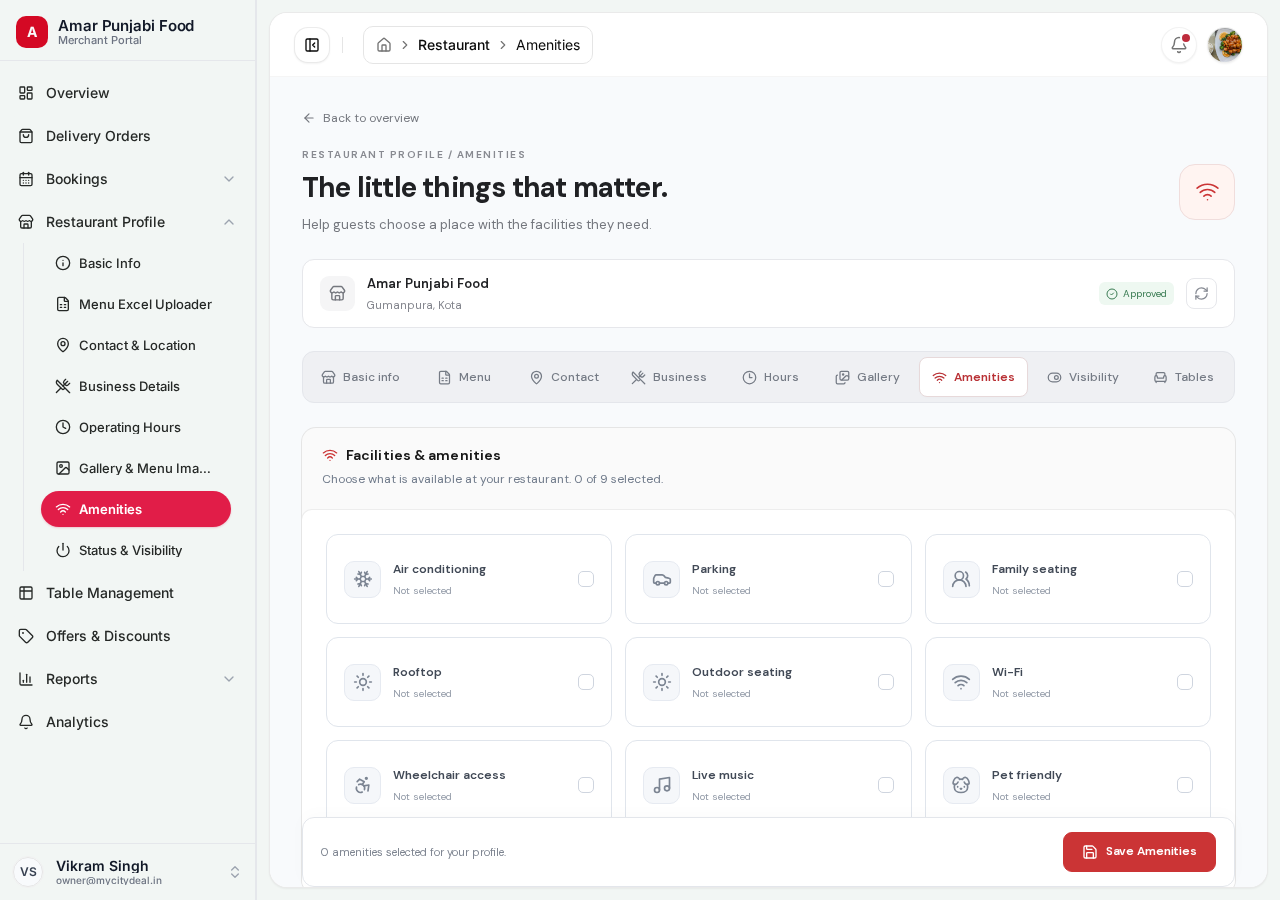The width and height of the screenshot is (1280, 900).
Task: Click the home breadcrumb icon
Action: coord(384,45)
